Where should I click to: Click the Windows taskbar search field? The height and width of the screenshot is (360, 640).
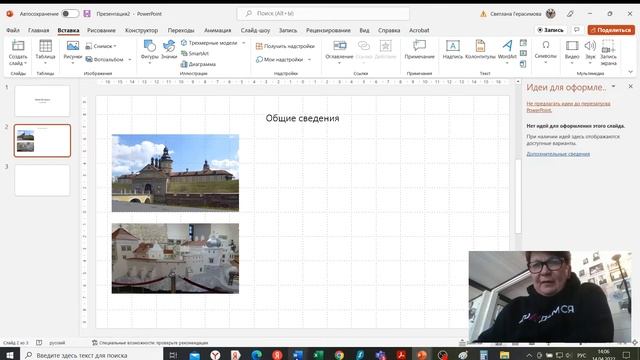point(92,355)
